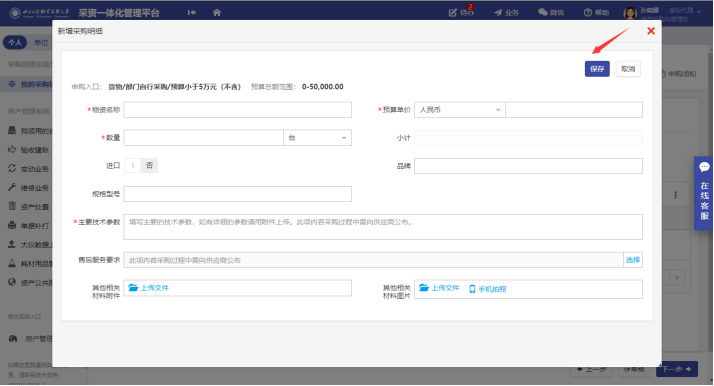Open the 业务 paper plane icon

click(x=498, y=13)
